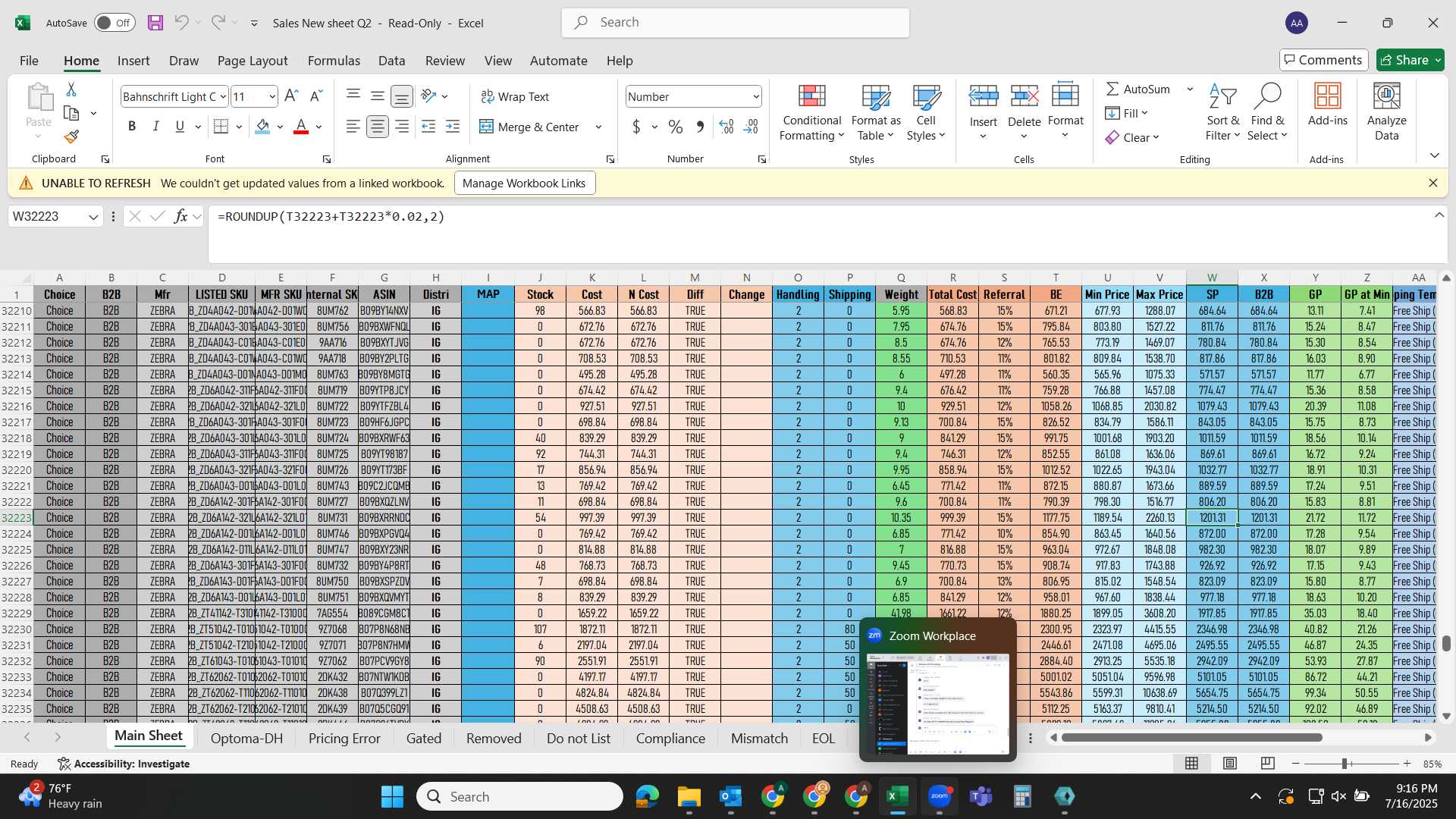Open the font name dropdown
The width and height of the screenshot is (1456, 819).
(x=223, y=97)
